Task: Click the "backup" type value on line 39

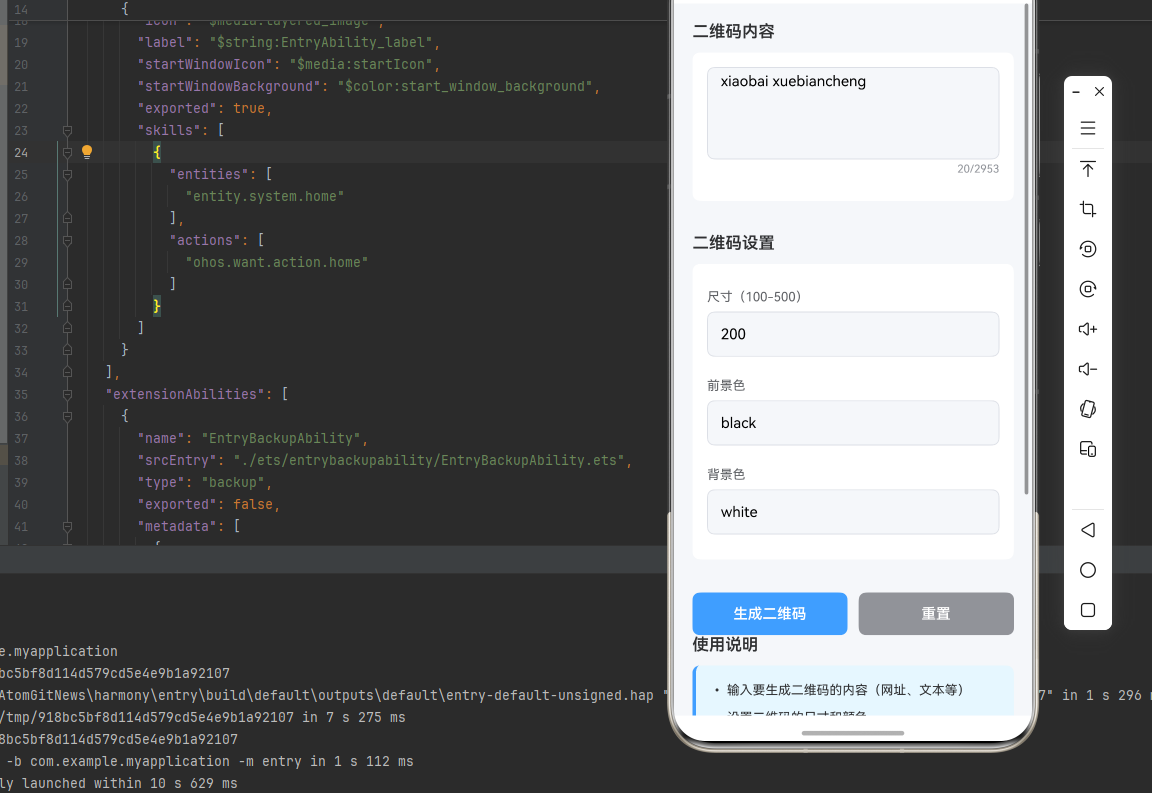Action: (x=233, y=483)
